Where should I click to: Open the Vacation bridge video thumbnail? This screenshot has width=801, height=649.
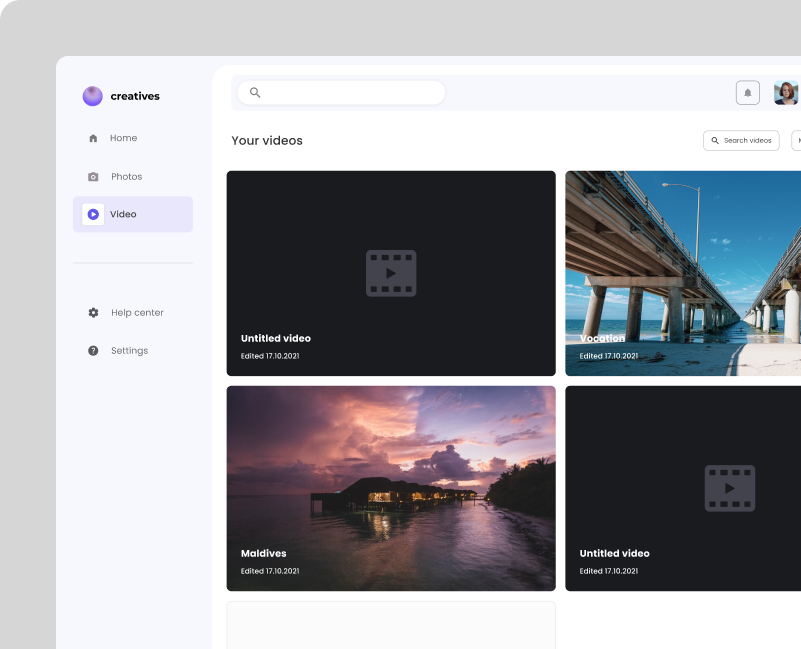(683, 273)
